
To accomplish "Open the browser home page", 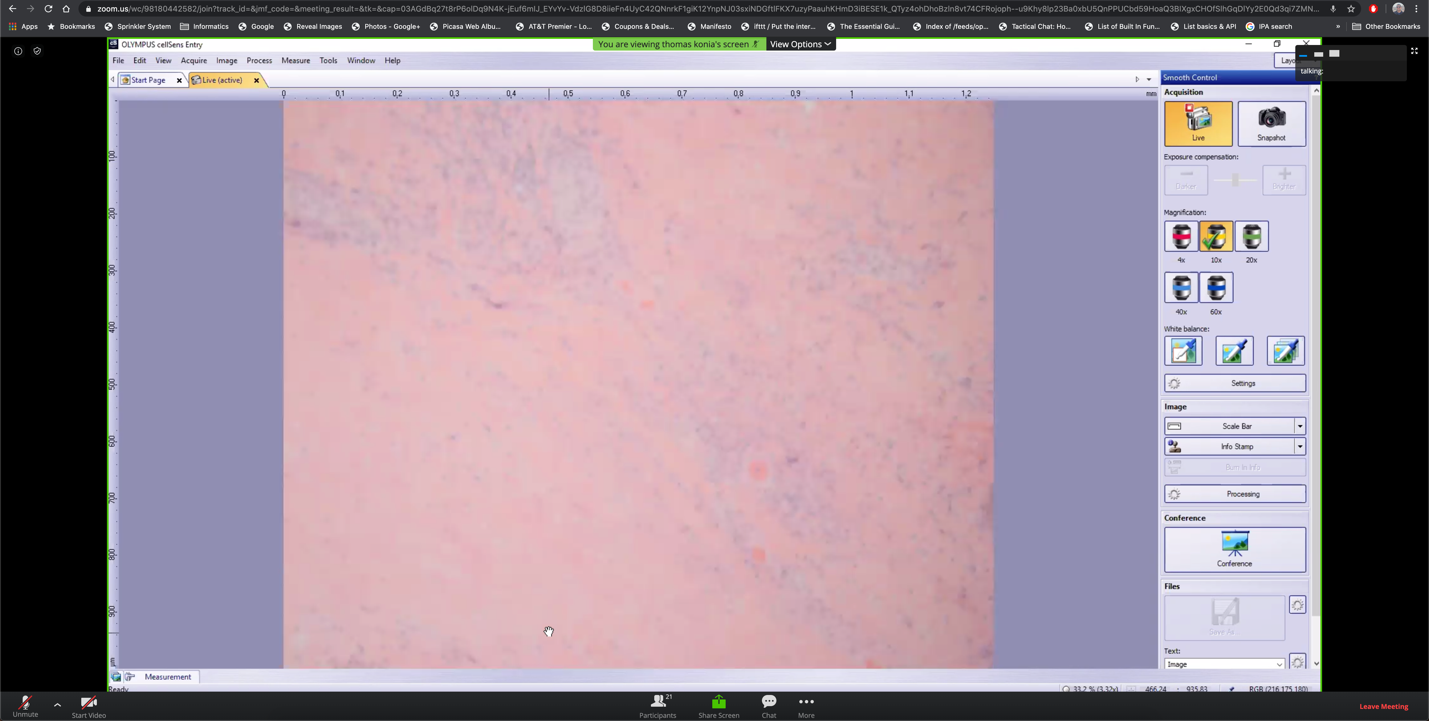I will click(66, 9).
